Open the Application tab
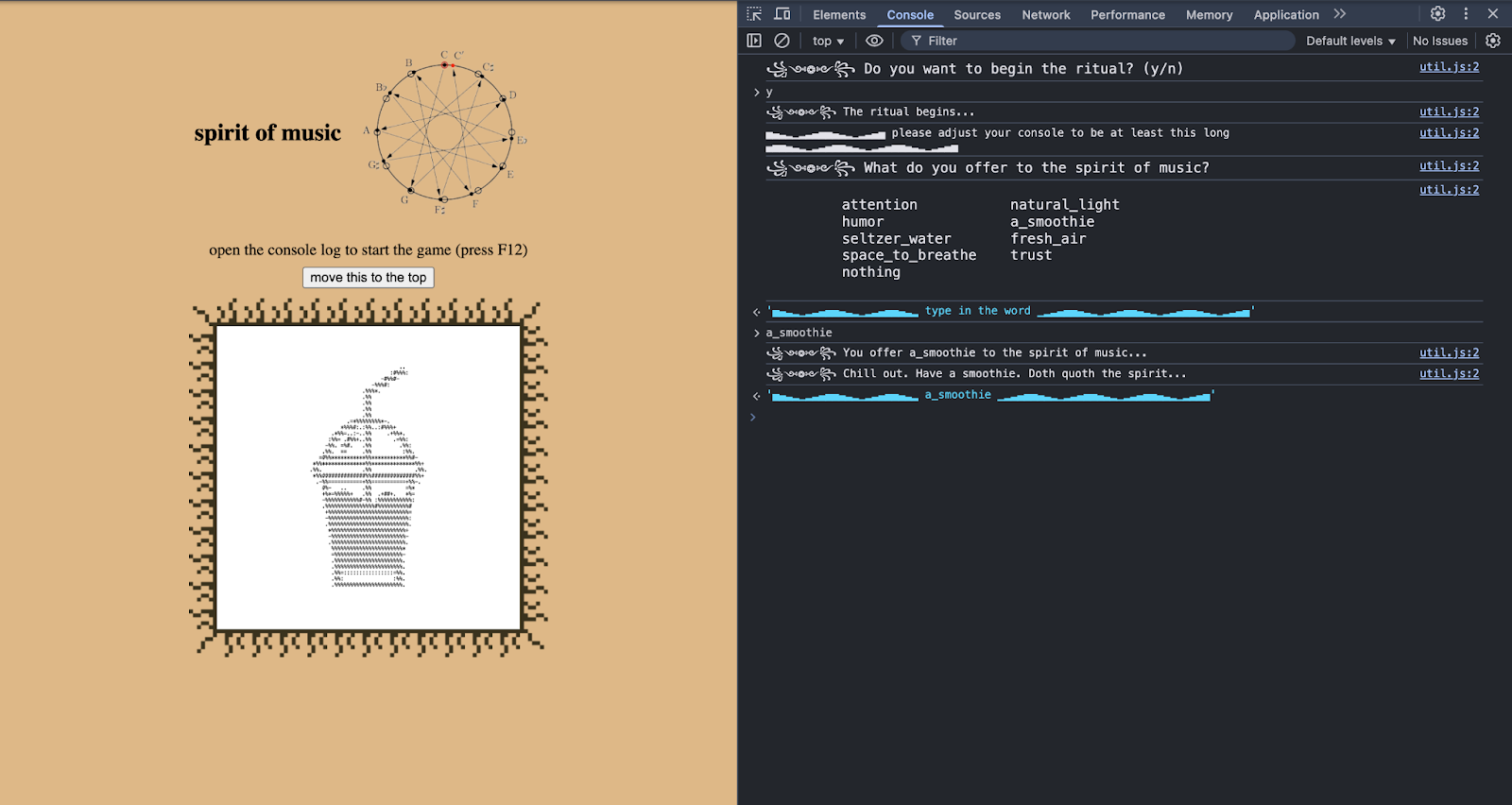 [x=1286, y=14]
